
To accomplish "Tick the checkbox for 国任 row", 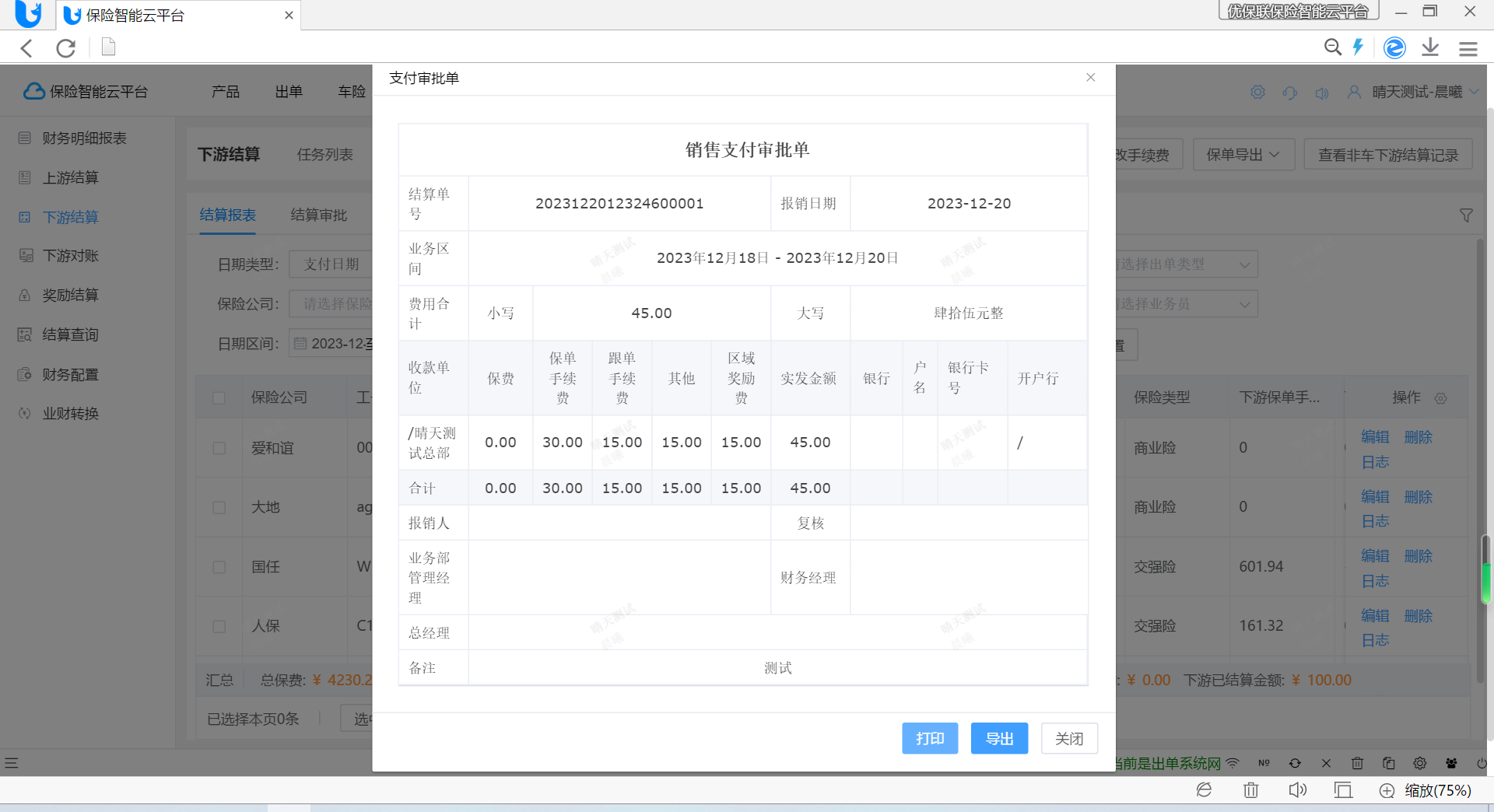I will click(x=219, y=567).
